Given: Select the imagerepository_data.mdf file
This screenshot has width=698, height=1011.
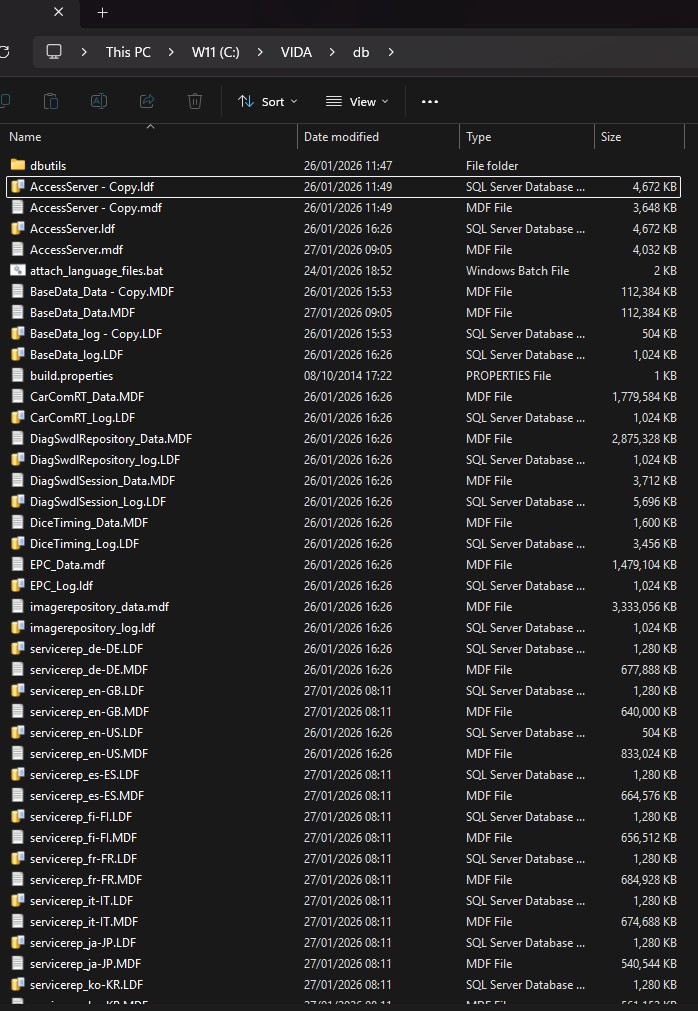Looking at the screenshot, I should coord(99,607).
